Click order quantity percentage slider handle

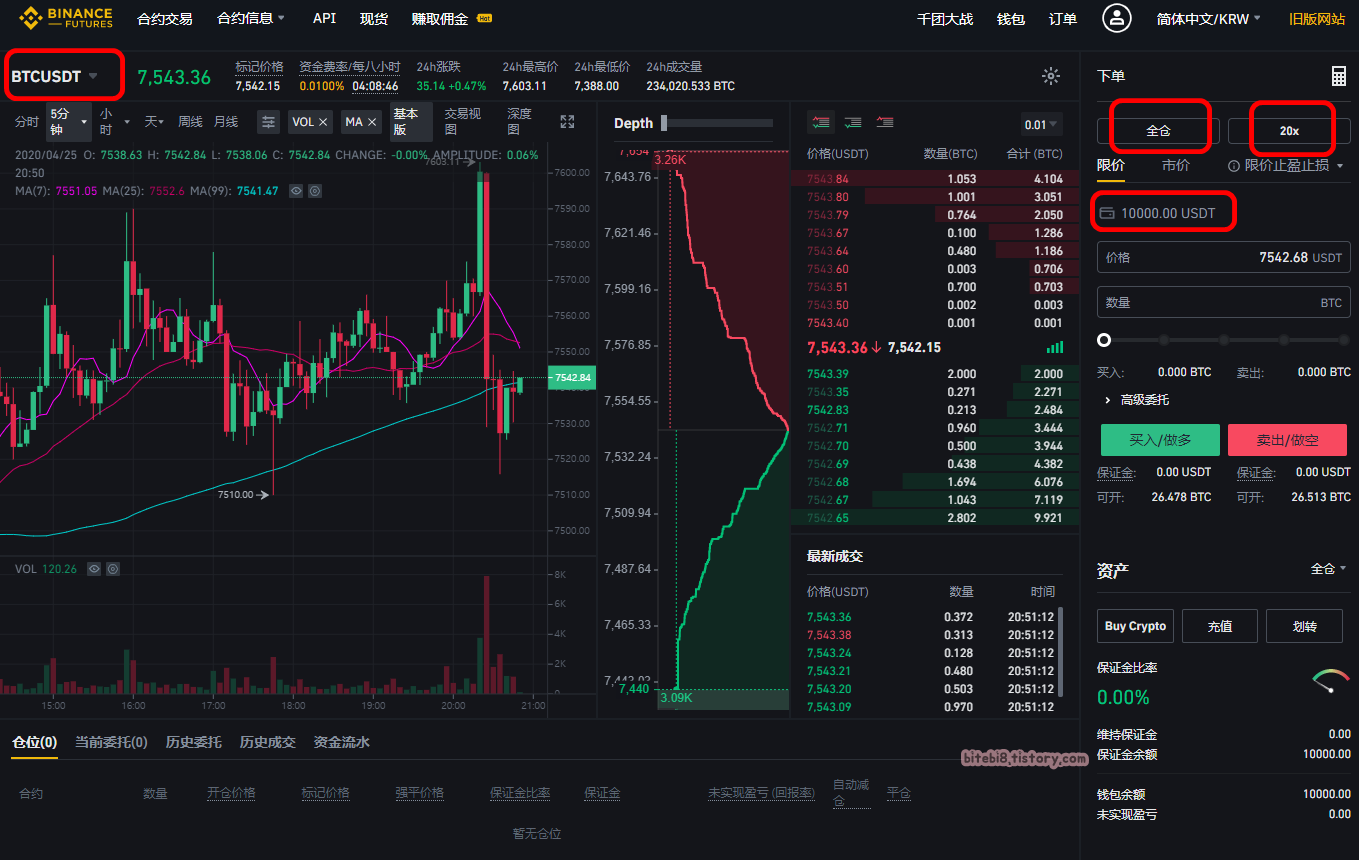[1104, 340]
